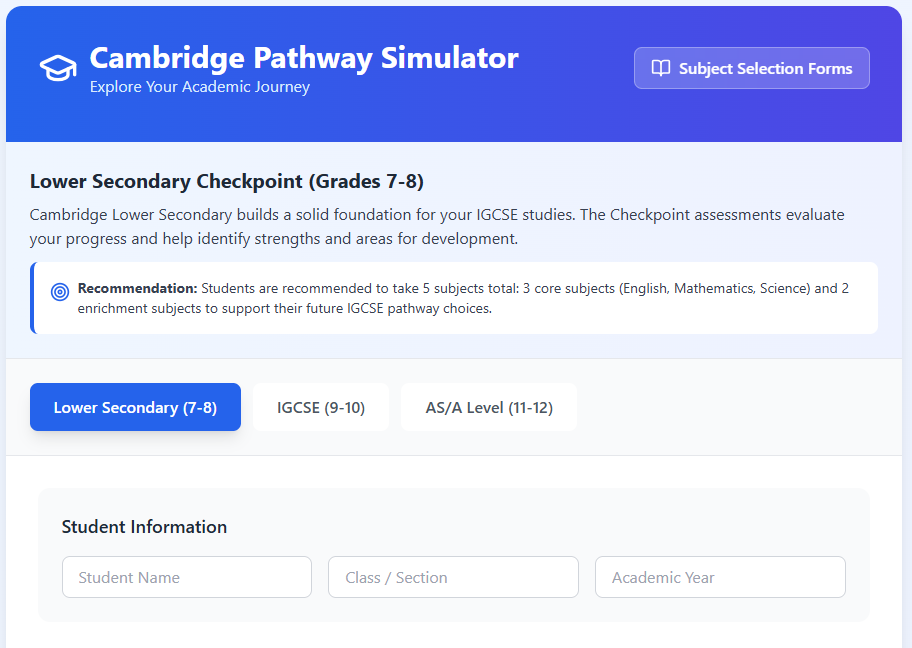Image resolution: width=912 pixels, height=648 pixels.
Task: Click the Academic Year field
Action: tap(720, 577)
